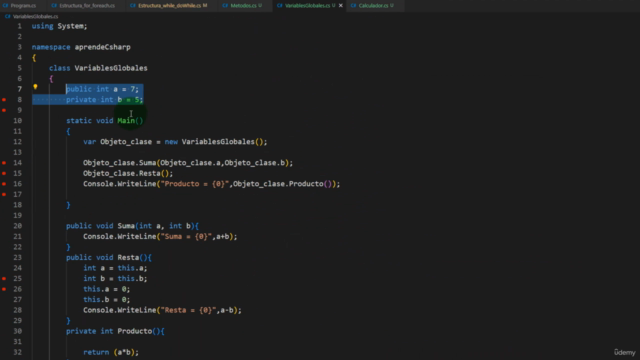640x360 pixels.
Task: Click 'this.b = 0;' on line 27
Action: click(107, 300)
